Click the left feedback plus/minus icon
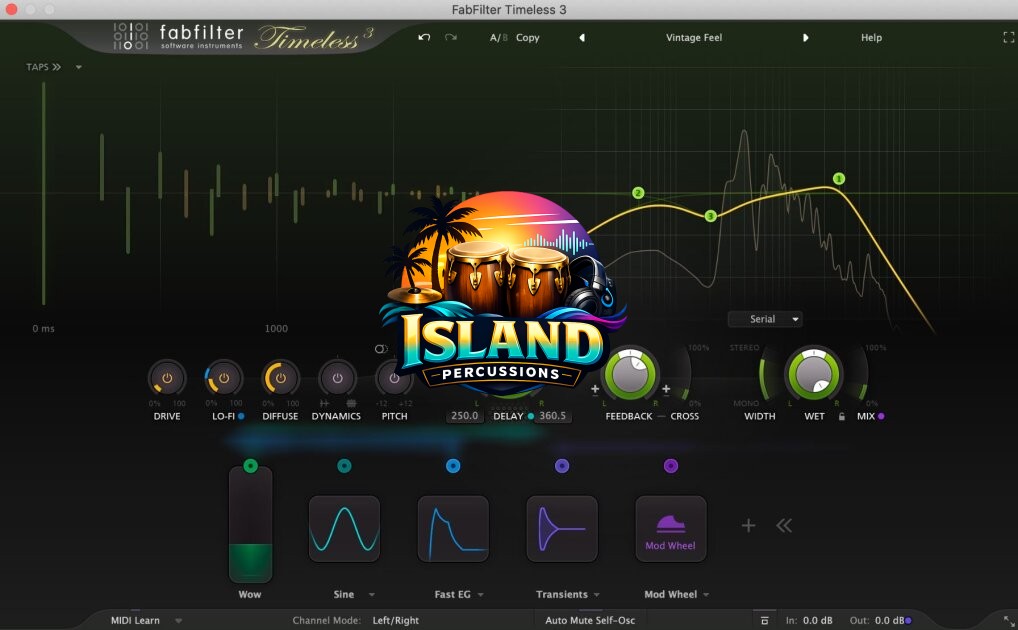This screenshot has height=630, width=1018. coord(595,389)
